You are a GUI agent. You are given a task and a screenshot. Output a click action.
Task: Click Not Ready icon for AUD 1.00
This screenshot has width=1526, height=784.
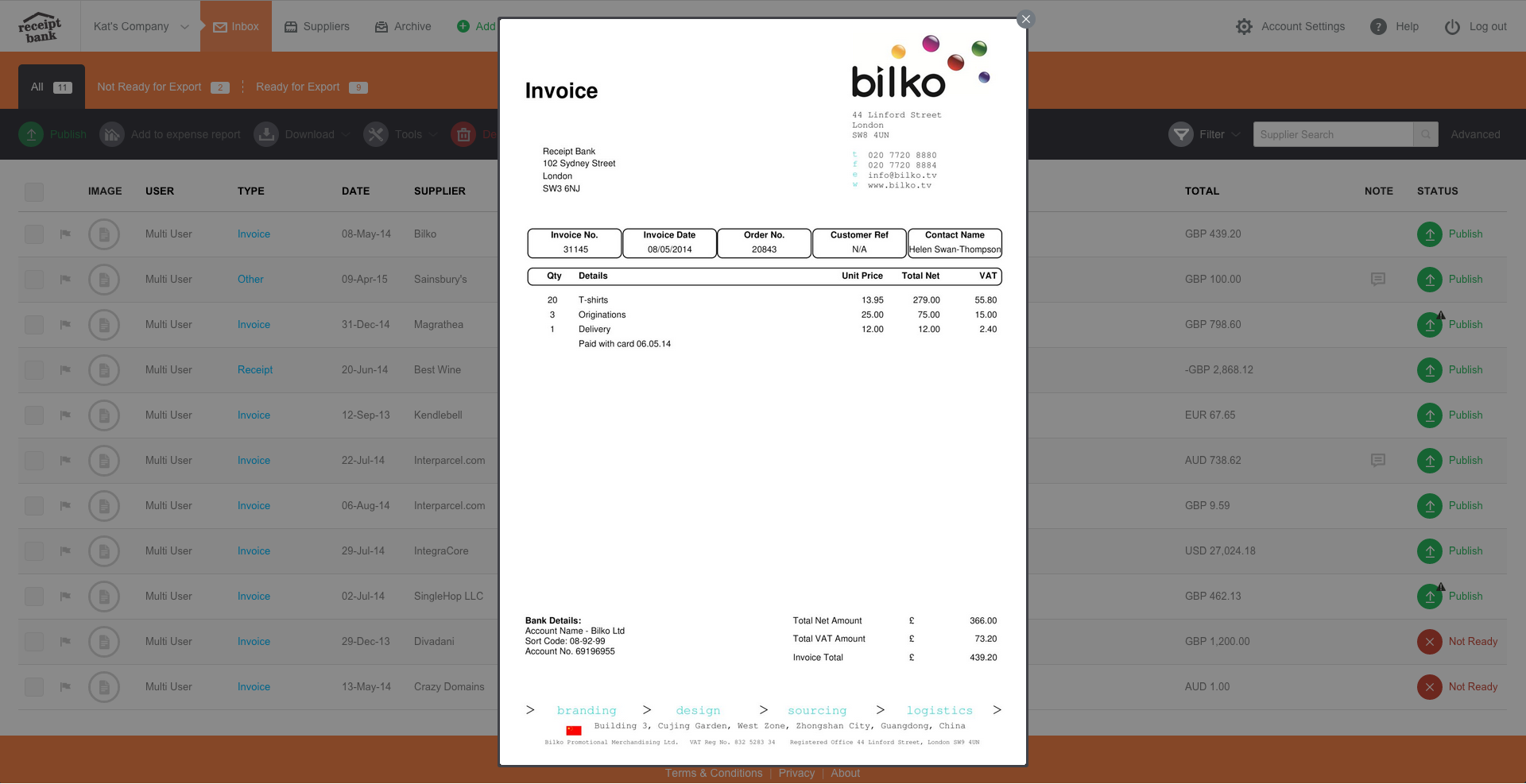tap(1430, 687)
